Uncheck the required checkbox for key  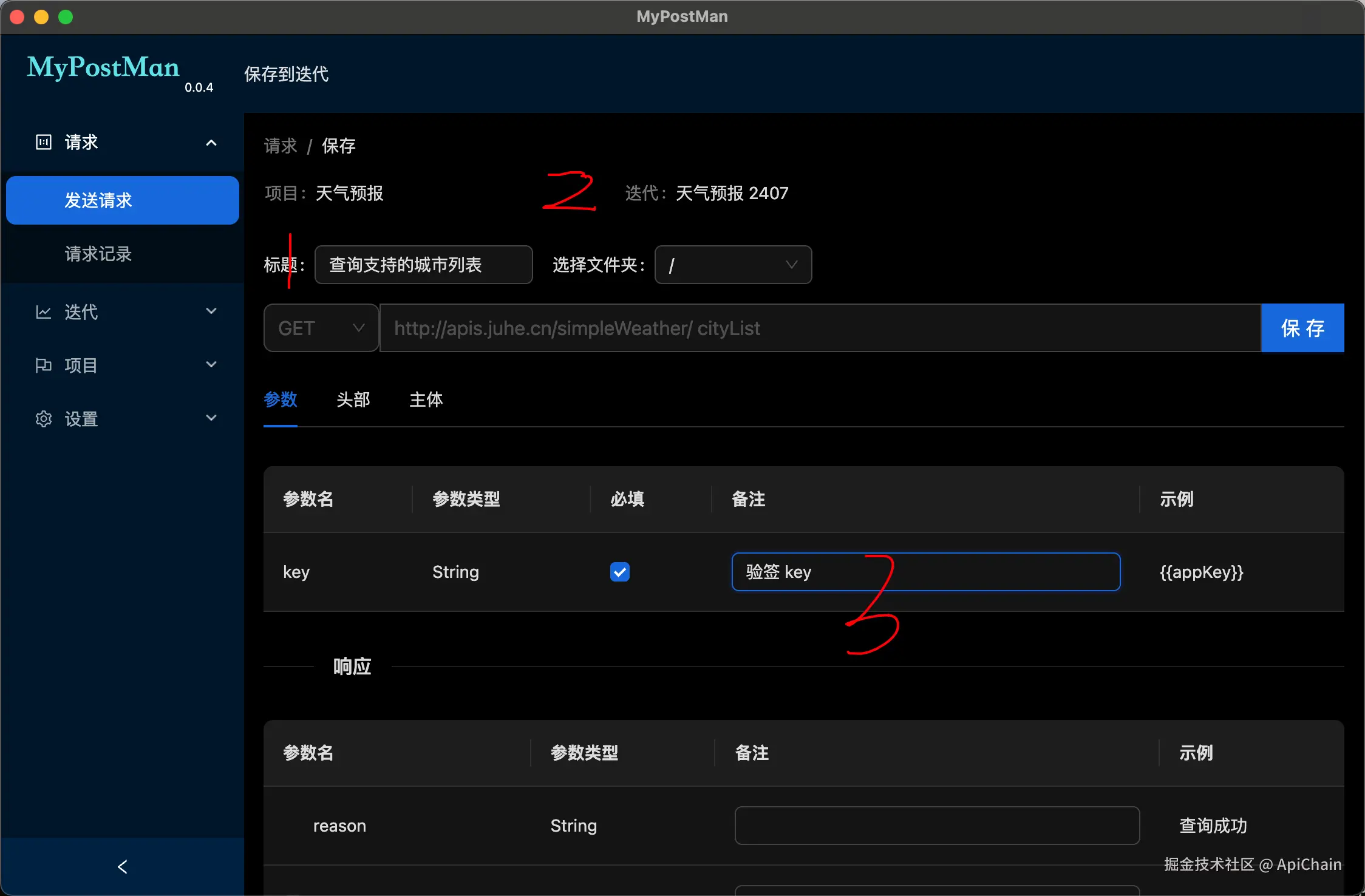[619, 572]
